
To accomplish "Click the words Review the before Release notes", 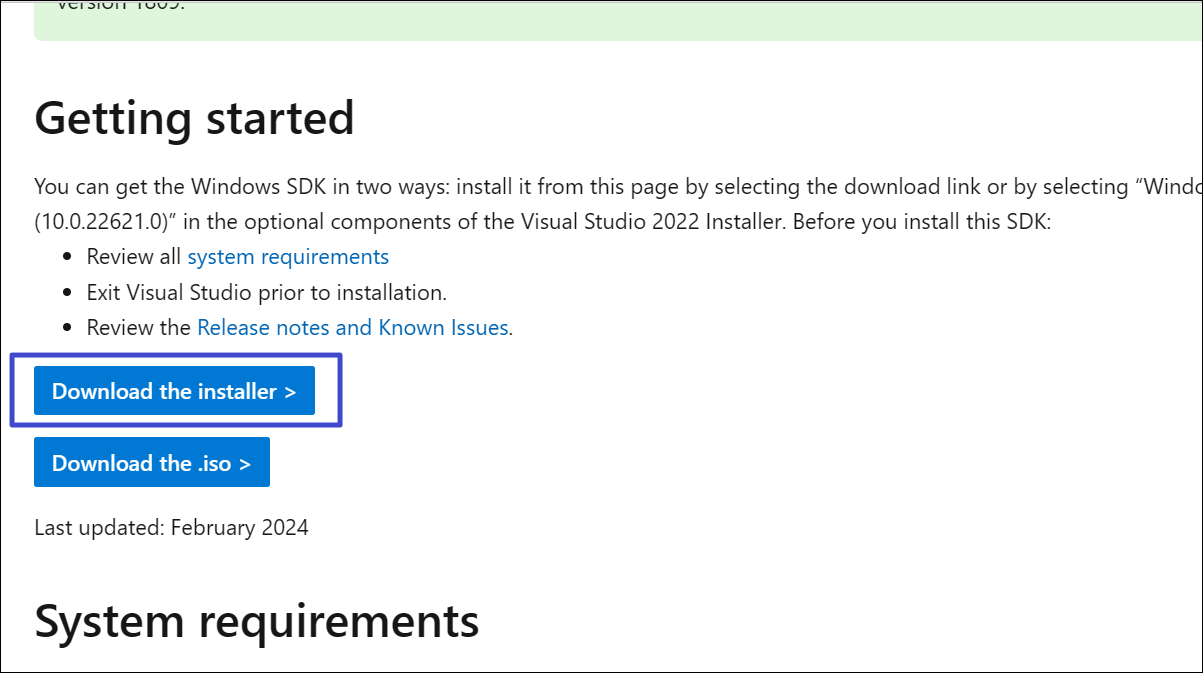I will tap(138, 327).
